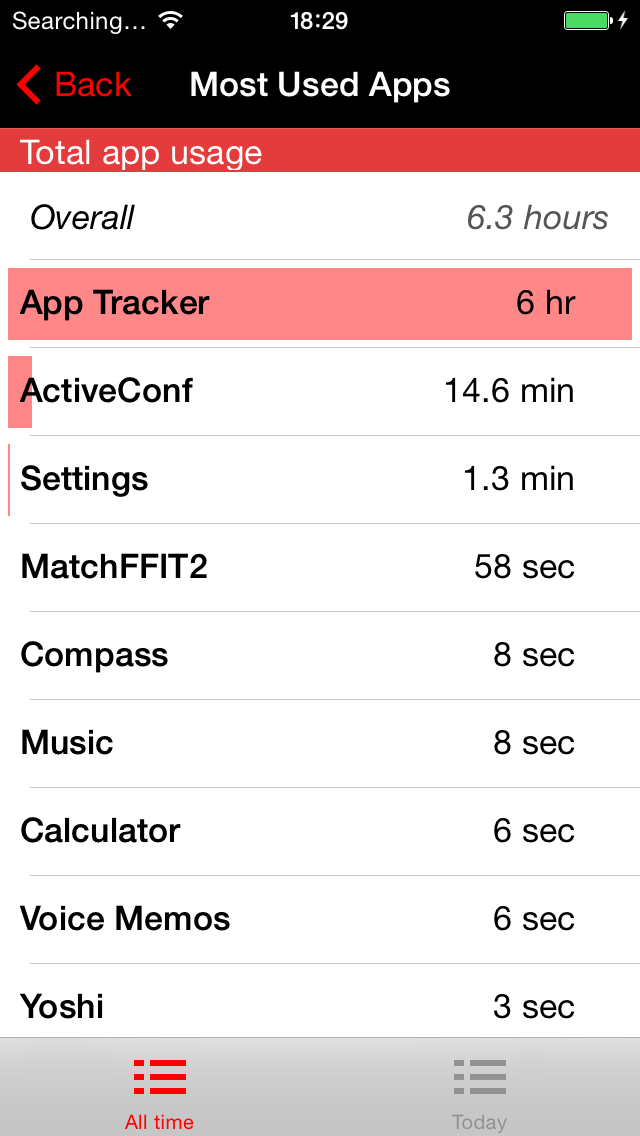Tap the All time list icon
The width and height of the screenshot is (640, 1136).
160,1077
